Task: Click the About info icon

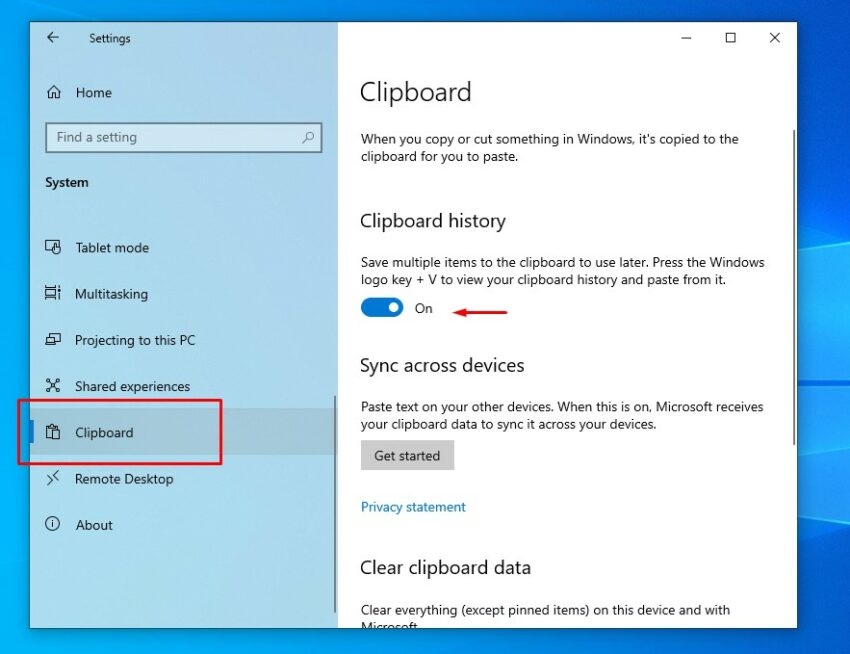Action: click(x=52, y=524)
